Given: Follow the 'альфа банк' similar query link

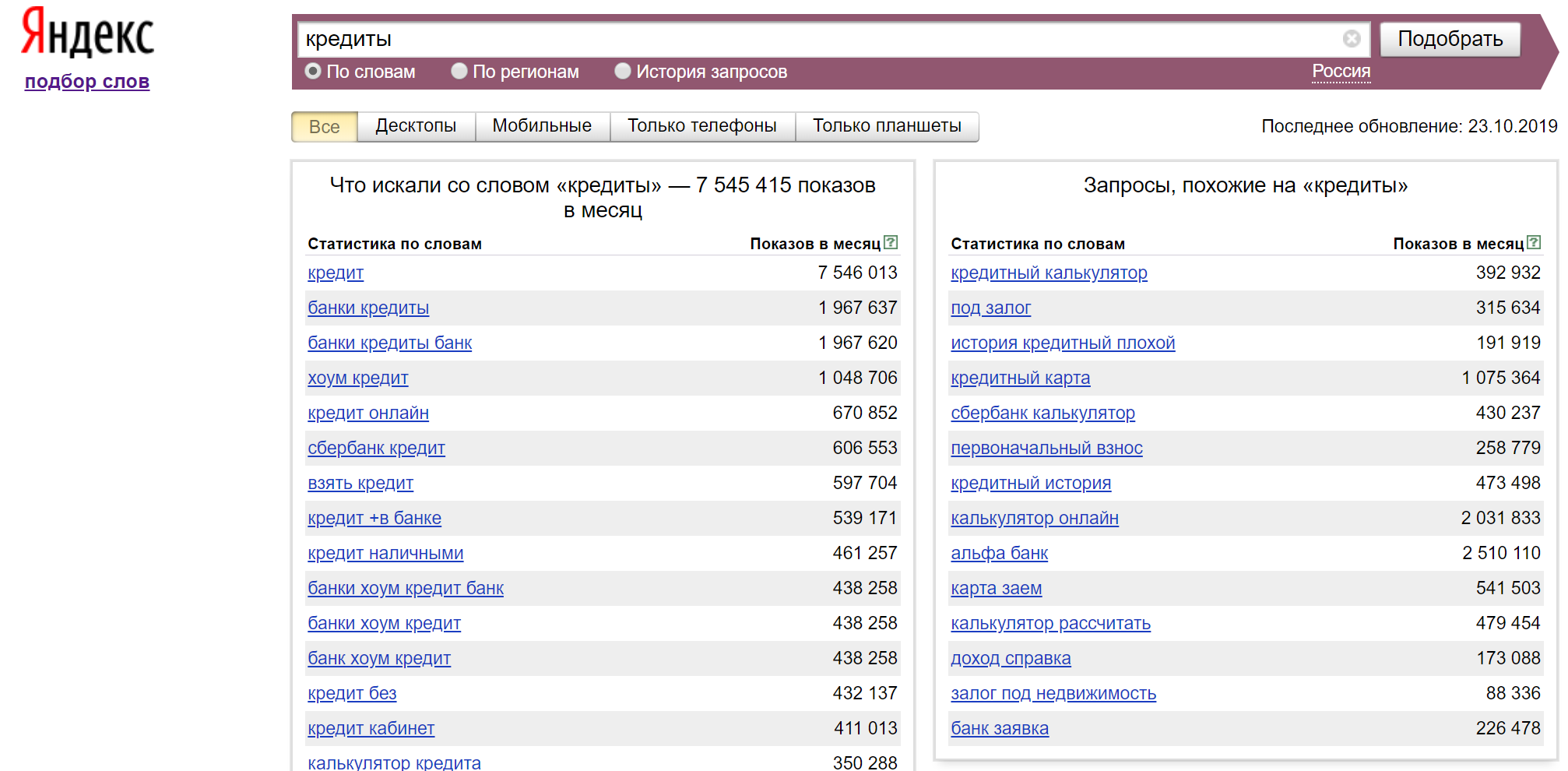Looking at the screenshot, I should tap(999, 554).
